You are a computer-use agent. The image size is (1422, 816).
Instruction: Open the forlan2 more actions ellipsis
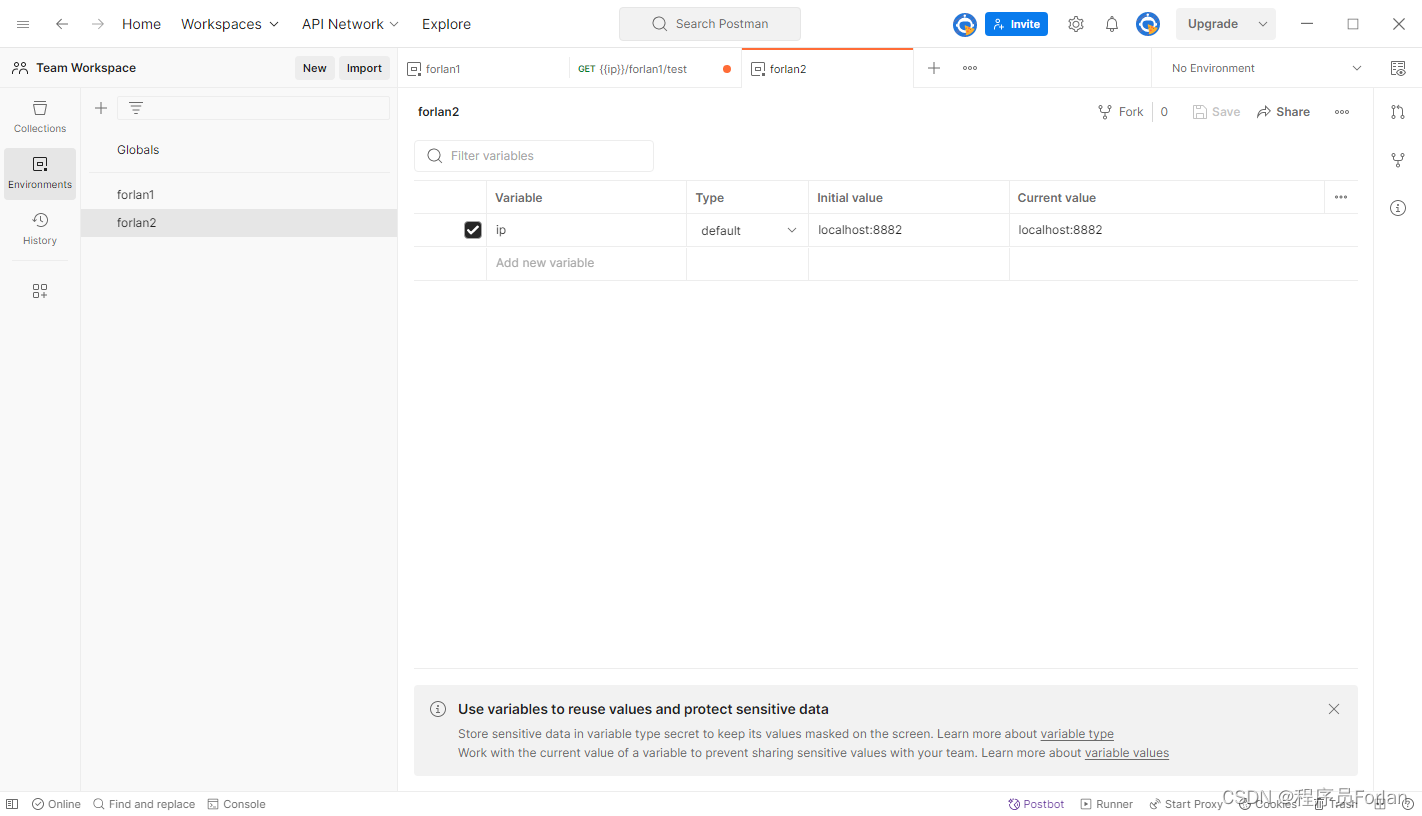pos(1342,112)
